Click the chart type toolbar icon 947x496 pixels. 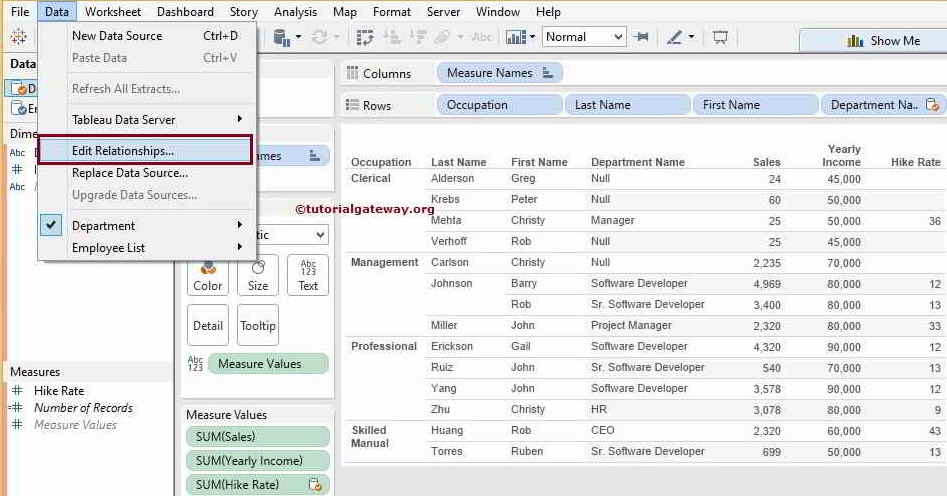[516, 38]
